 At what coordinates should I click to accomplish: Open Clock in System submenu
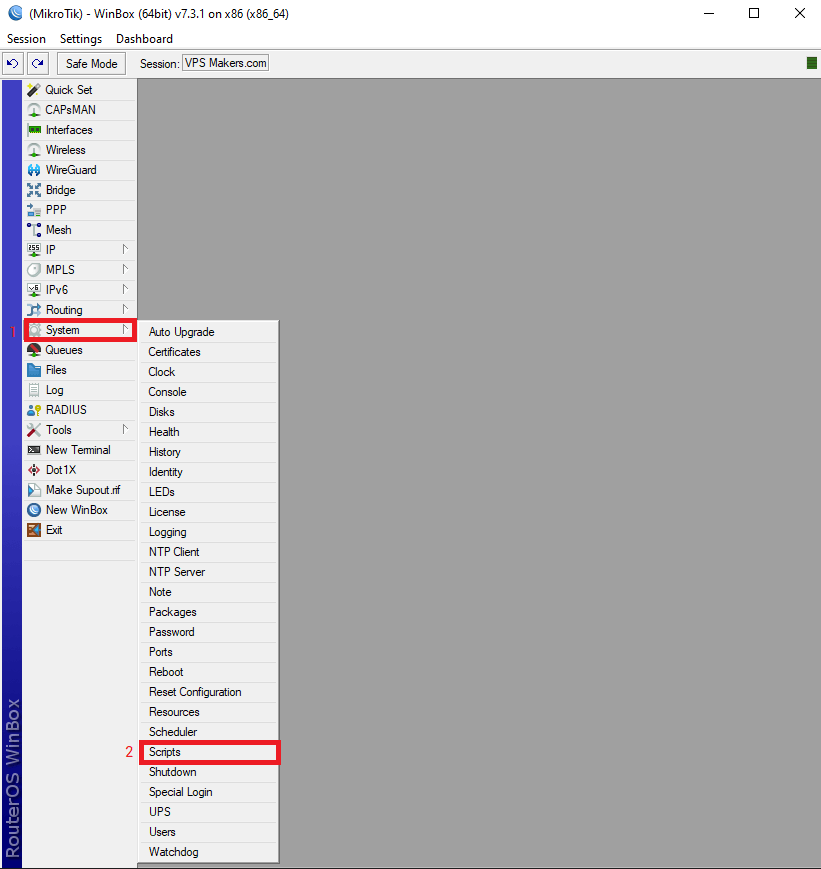[x=208, y=372]
